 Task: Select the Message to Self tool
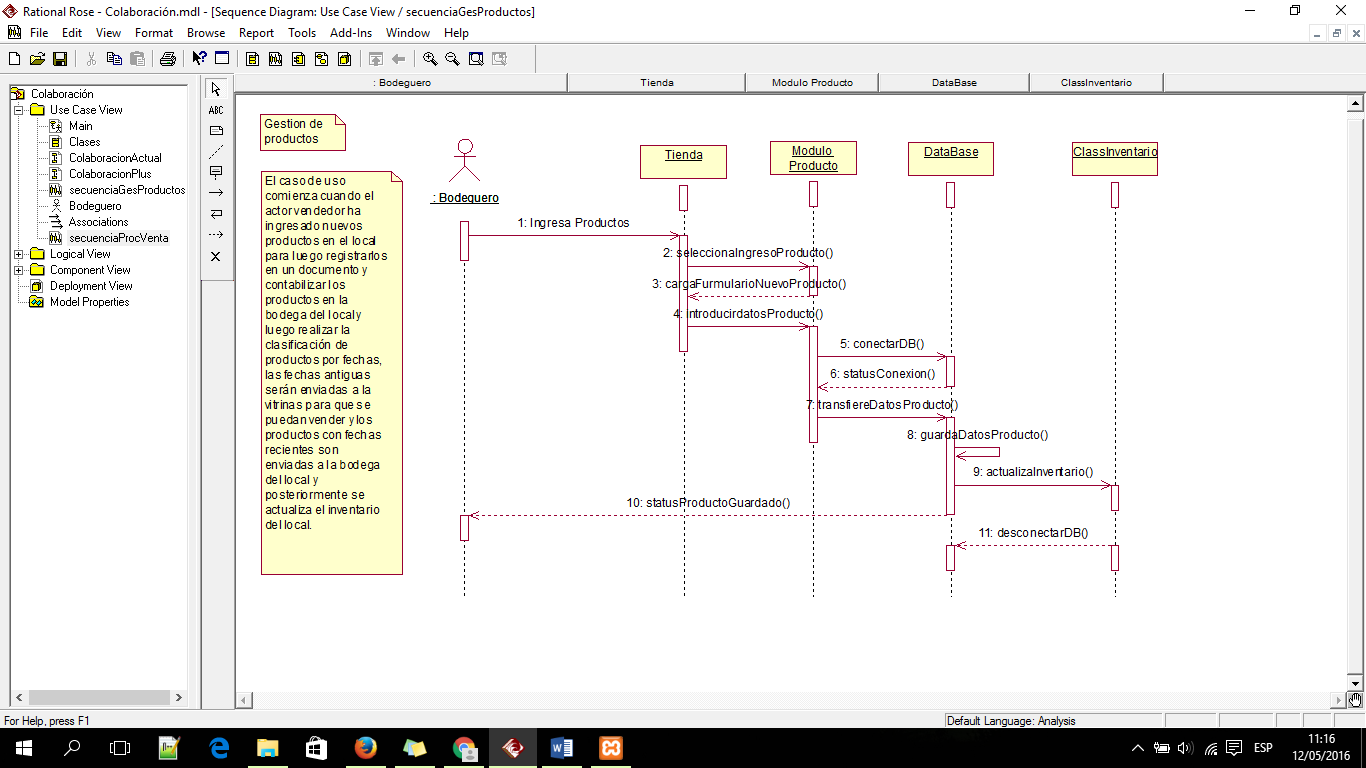point(216,214)
